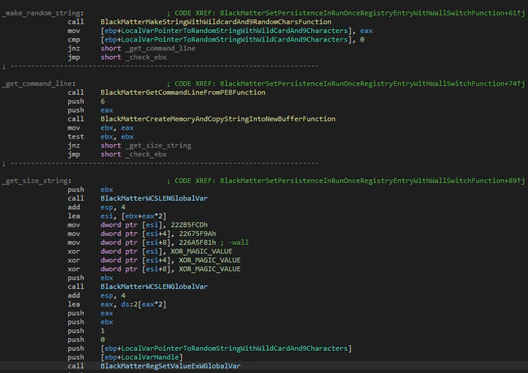The height and width of the screenshot is (373, 528).
Task: Select the constant 226A5F81h
Action: [198, 242]
